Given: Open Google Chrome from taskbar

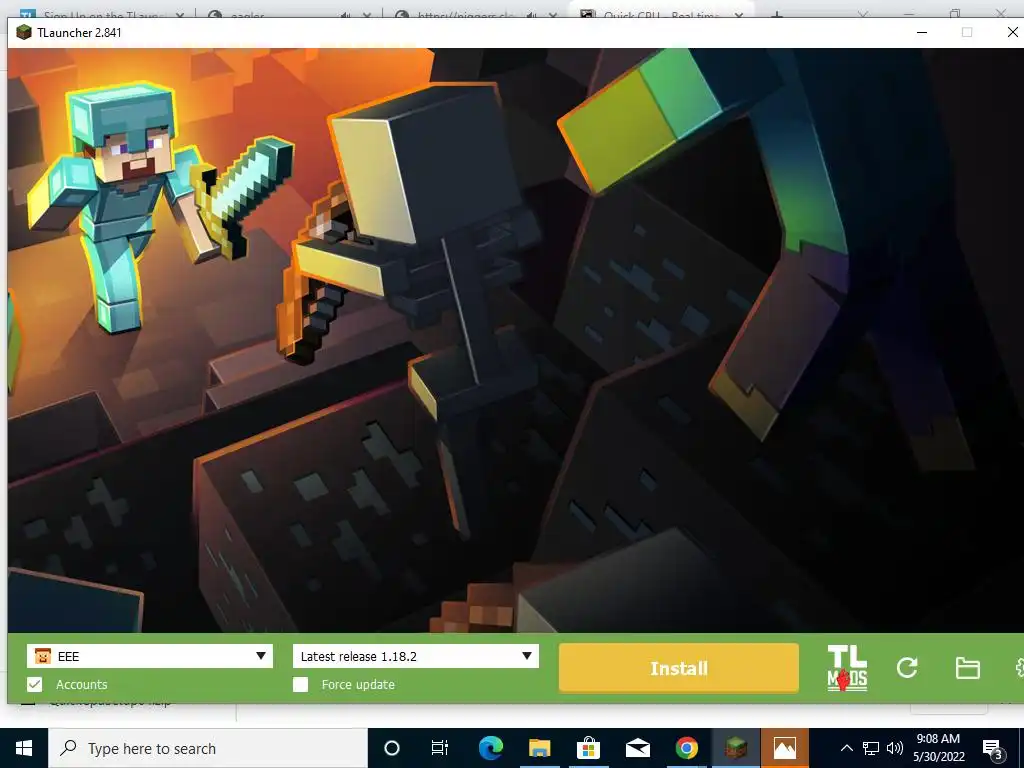Looking at the screenshot, I should (686, 748).
